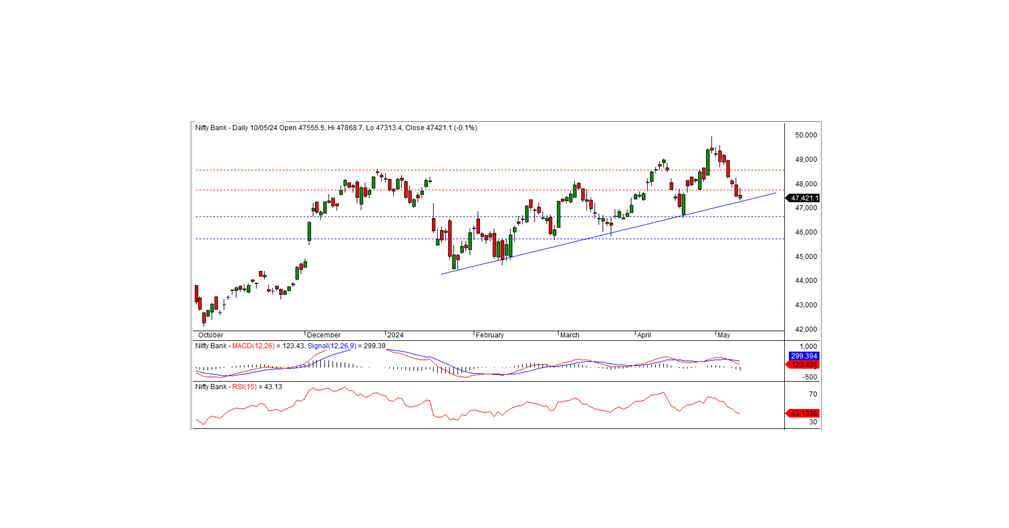Viewport: 1009px width, 528px height.
Task: Click the 48,000 price axis label
Action: pos(806,184)
